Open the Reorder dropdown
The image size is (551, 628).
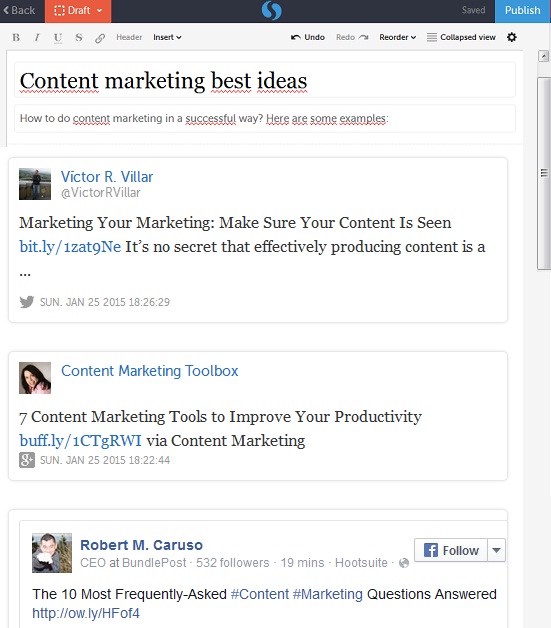[x=398, y=37]
